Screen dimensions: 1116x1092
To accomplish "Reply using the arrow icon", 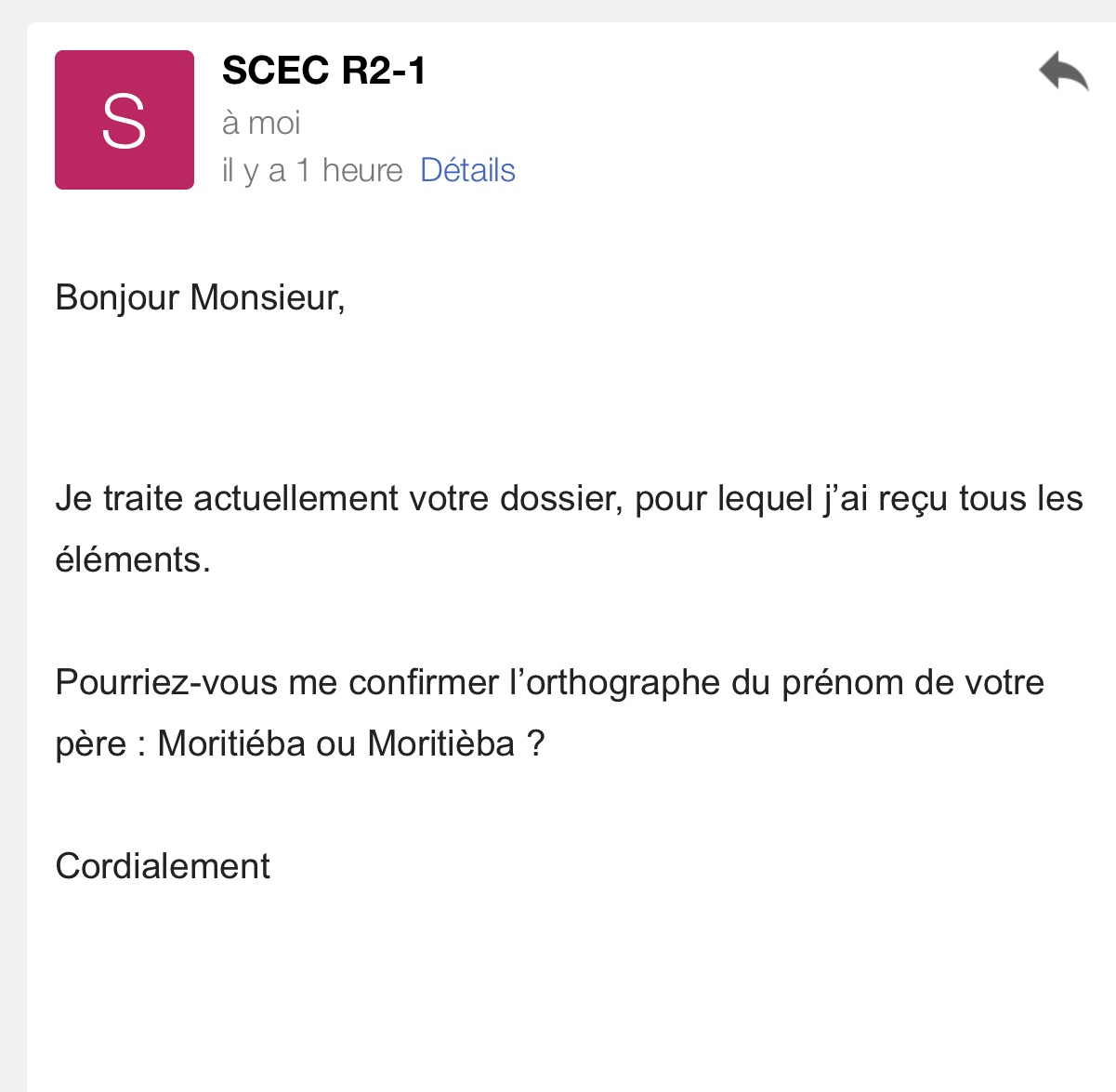I will click(1064, 72).
